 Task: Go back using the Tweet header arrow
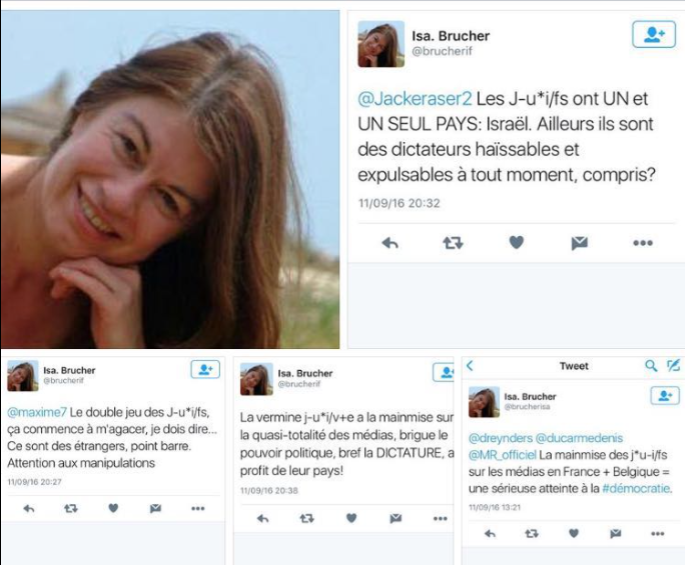pyautogui.click(x=470, y=365)
